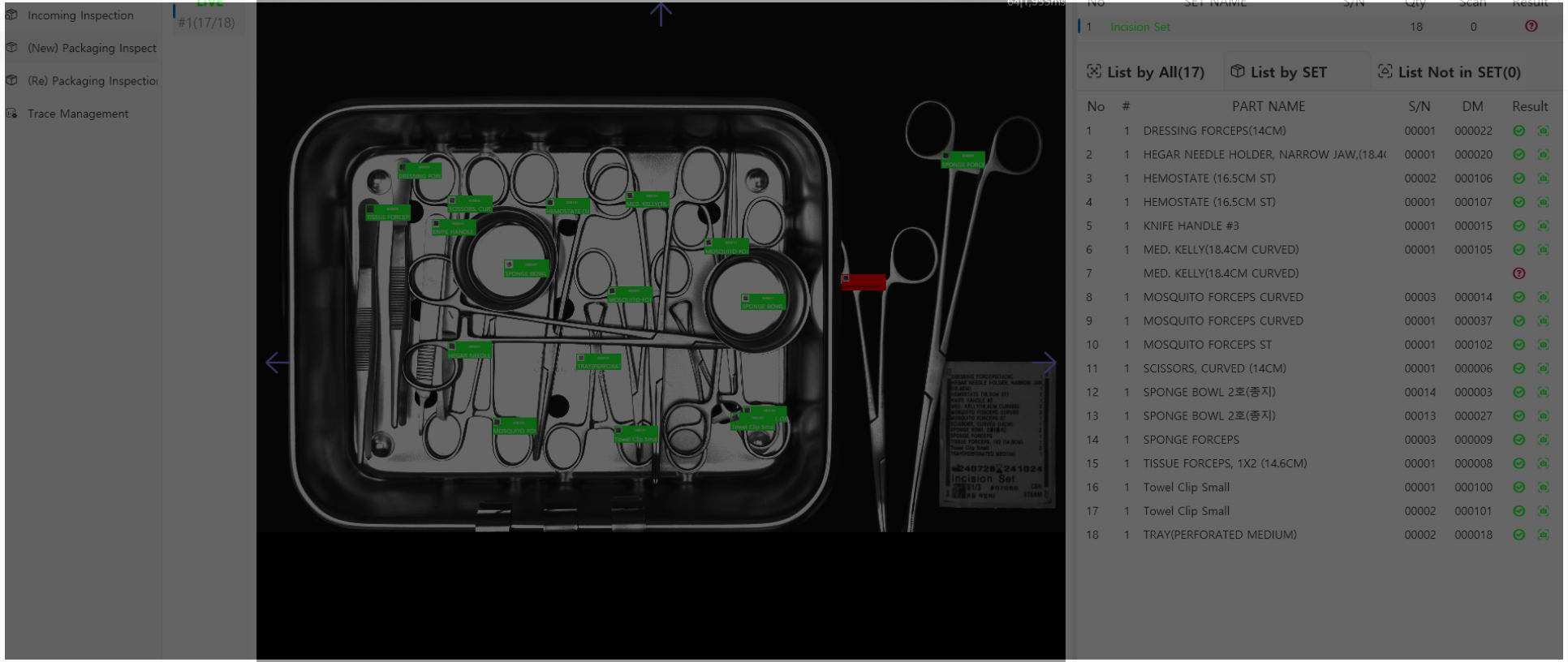Click the PART NAME column header
This screenshot has height=662, width=1568.
[1269, 106]
